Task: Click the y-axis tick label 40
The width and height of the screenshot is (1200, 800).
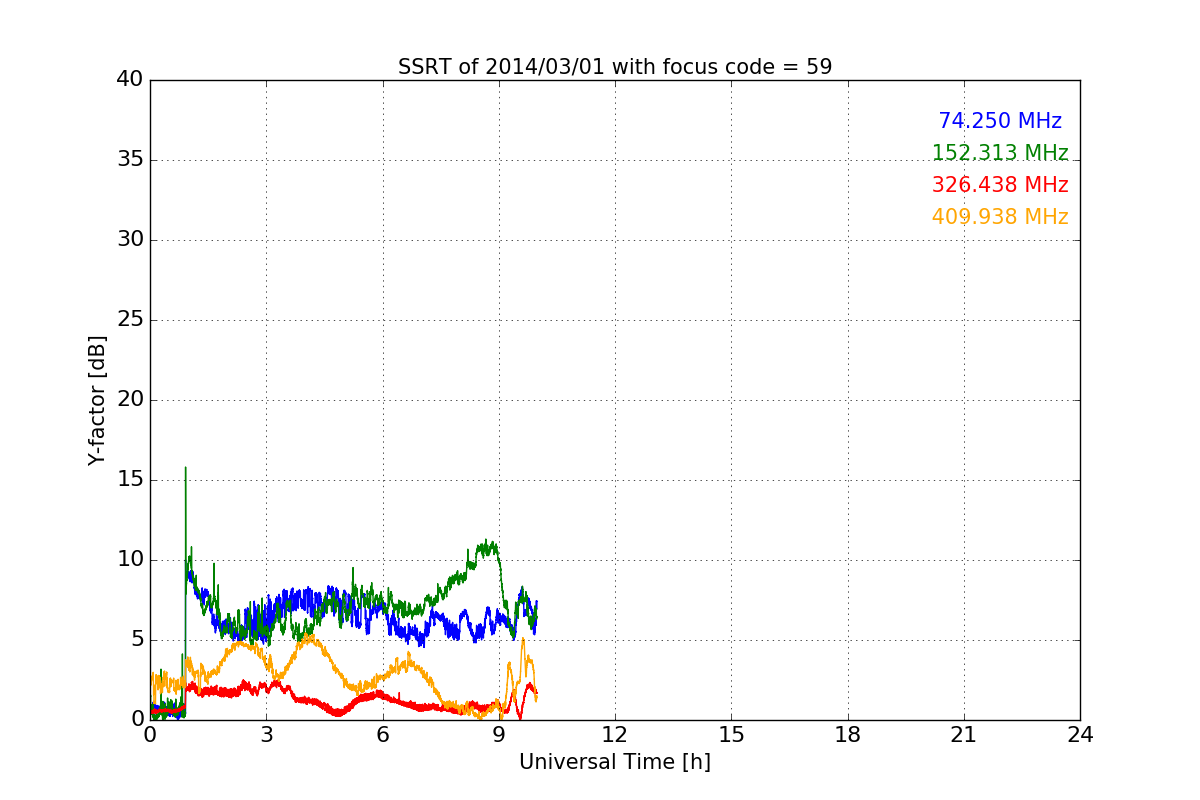Action: click(130, 80)
